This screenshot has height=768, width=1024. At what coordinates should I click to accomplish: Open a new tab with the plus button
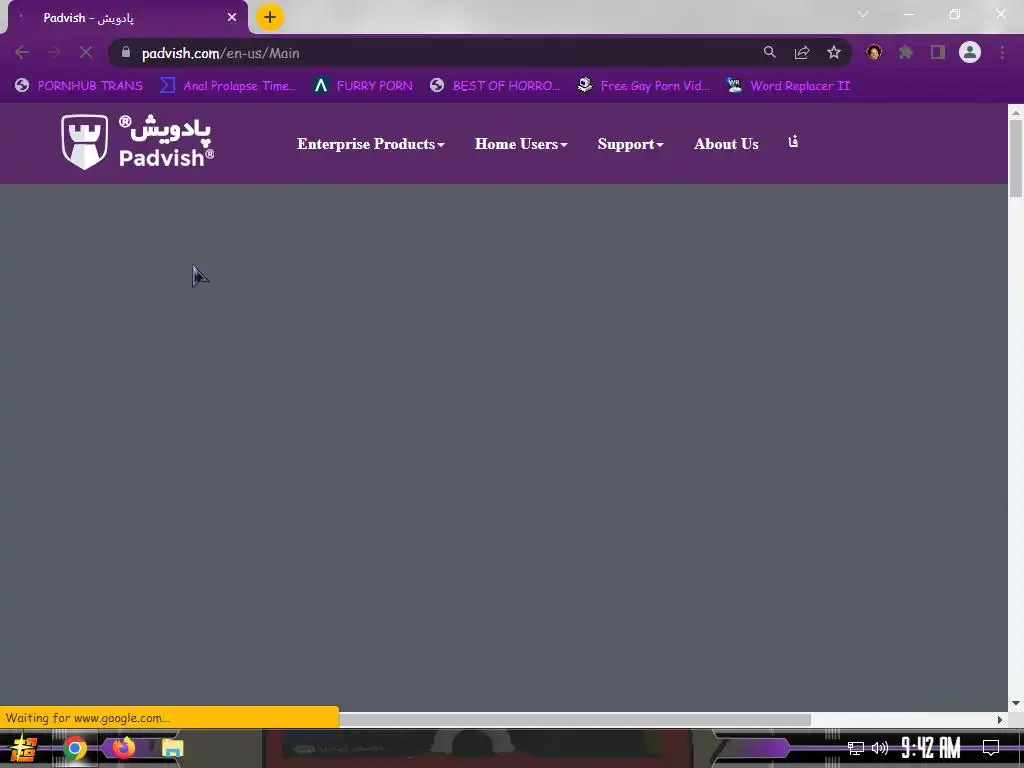[x=270, y=18]
